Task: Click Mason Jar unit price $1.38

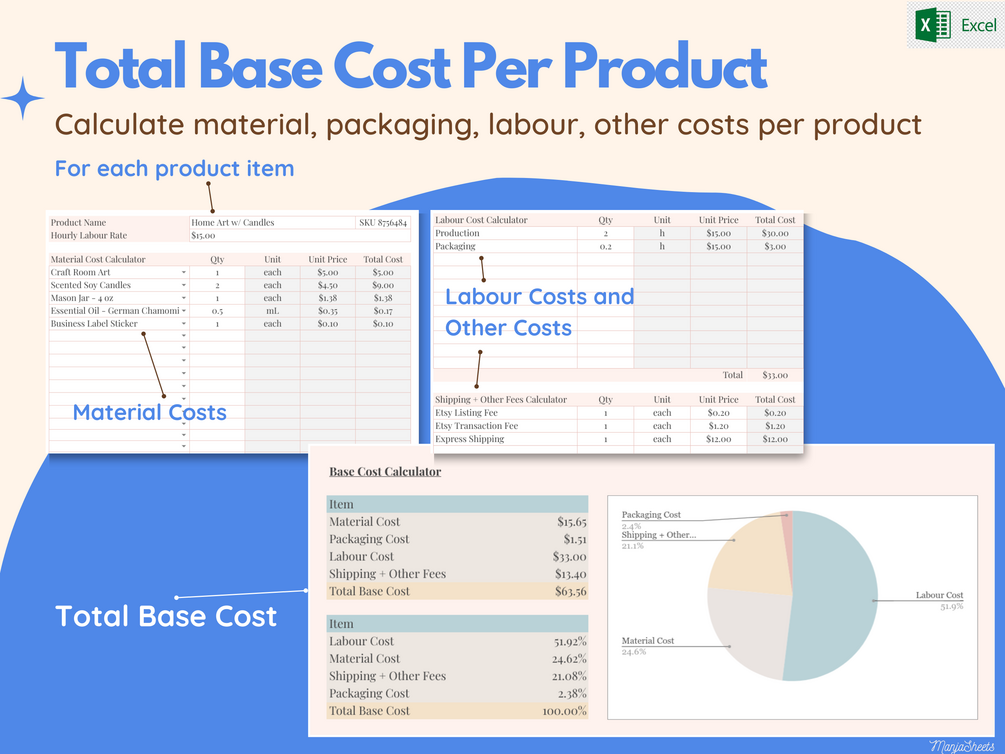Action: [328, 298]
